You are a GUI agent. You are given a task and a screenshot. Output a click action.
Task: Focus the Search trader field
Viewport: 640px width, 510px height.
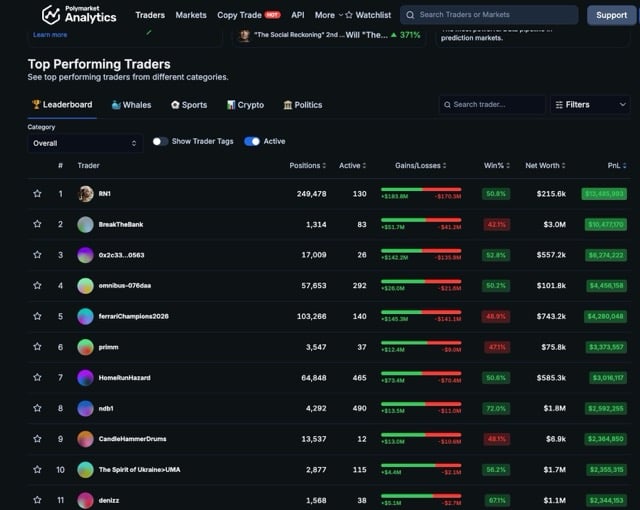(492, 105)
